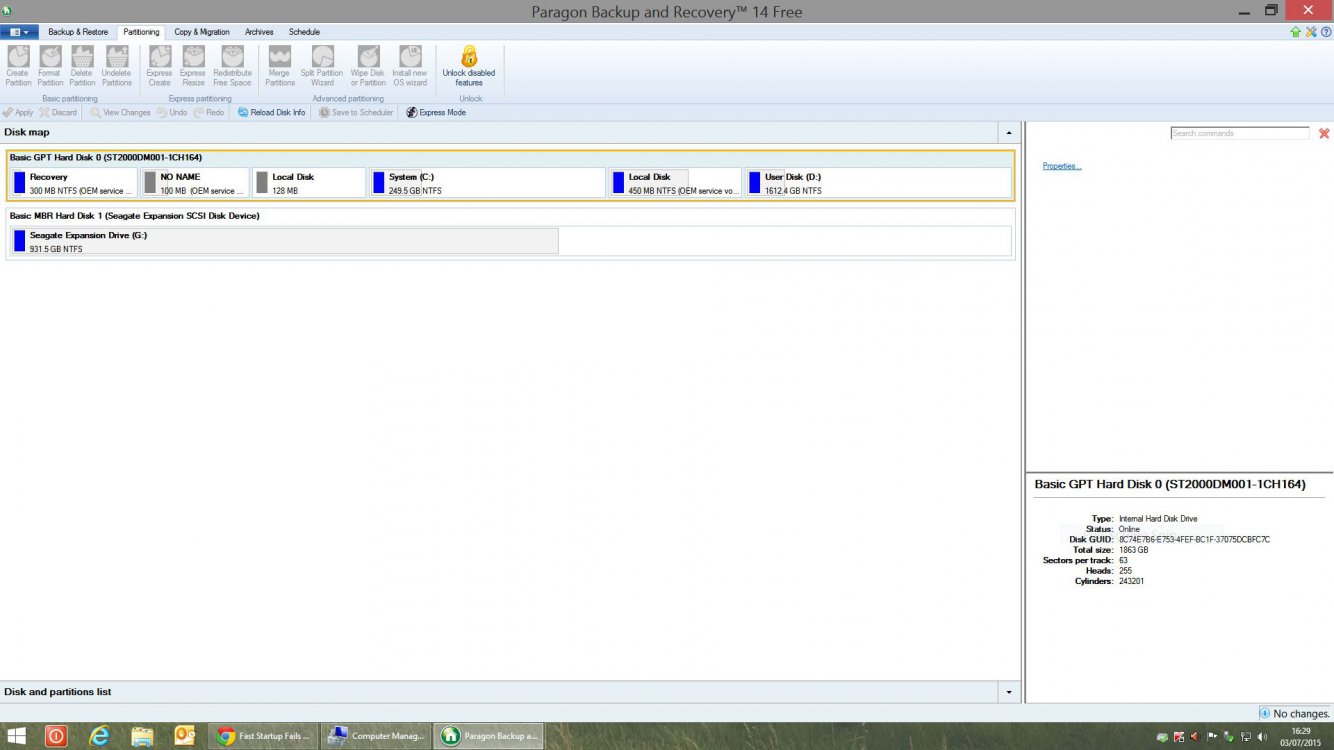Open the Schedule tab
Image resolution: width=1334 pixels, height=750 pixels.
[304, 32]
